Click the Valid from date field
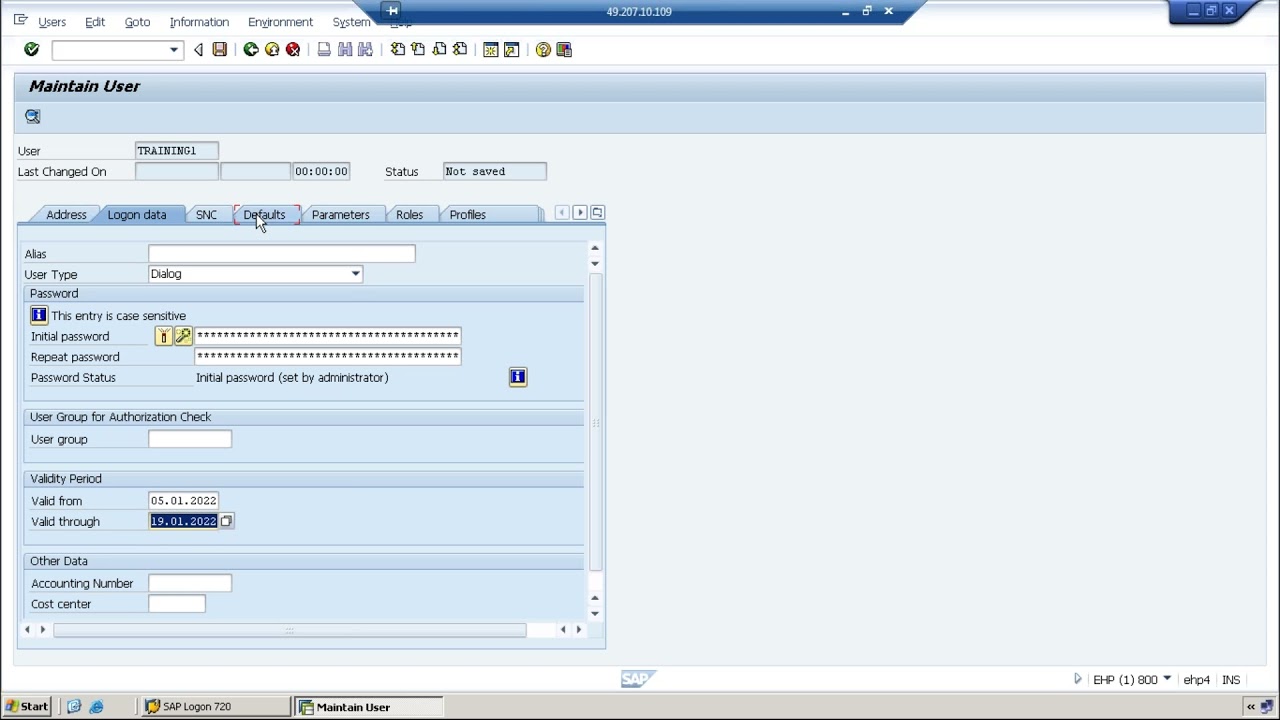 (x=183, y=501)
